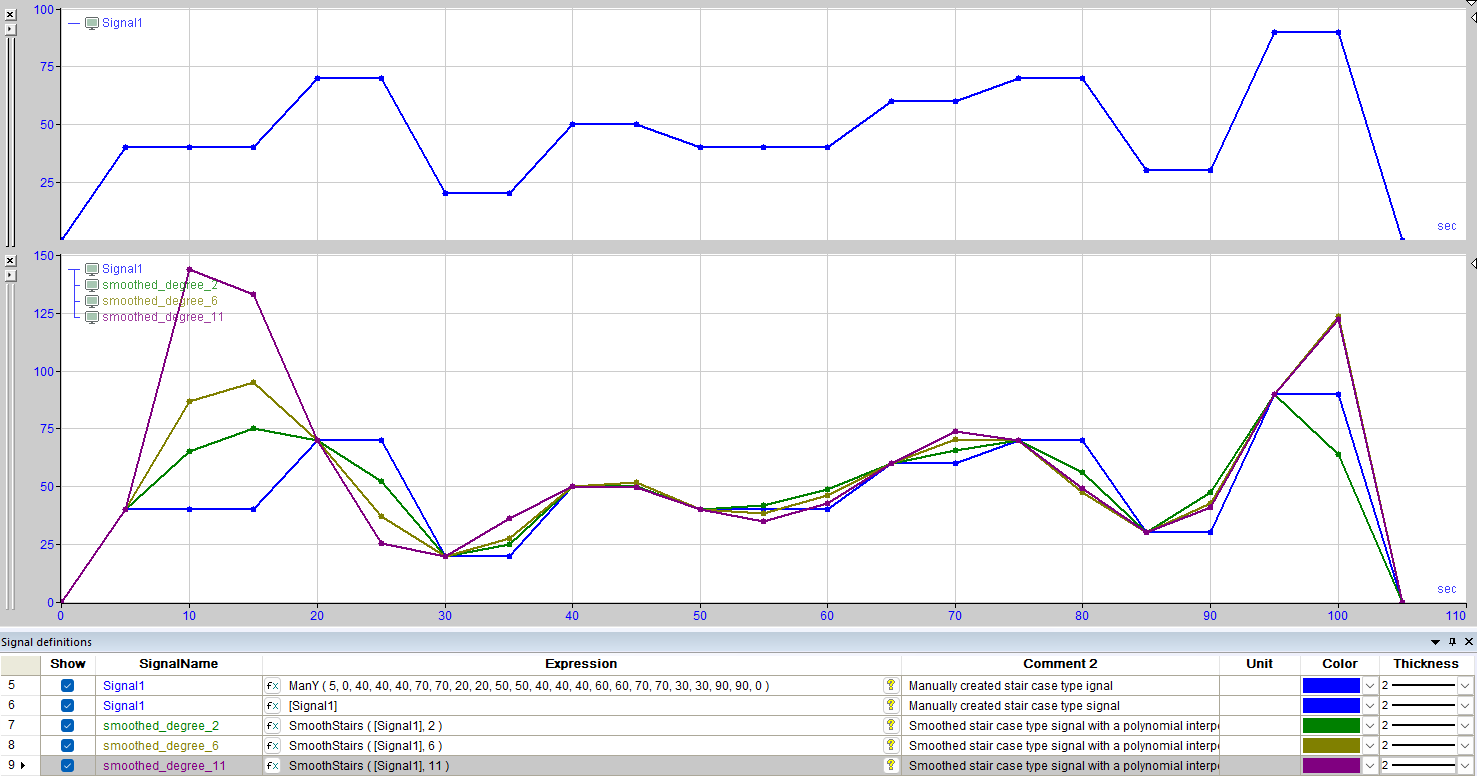Open the fx editor for SmoothStairs degree 11
Viewport: 1477px width, 776px height.
[x=273, y=766]
